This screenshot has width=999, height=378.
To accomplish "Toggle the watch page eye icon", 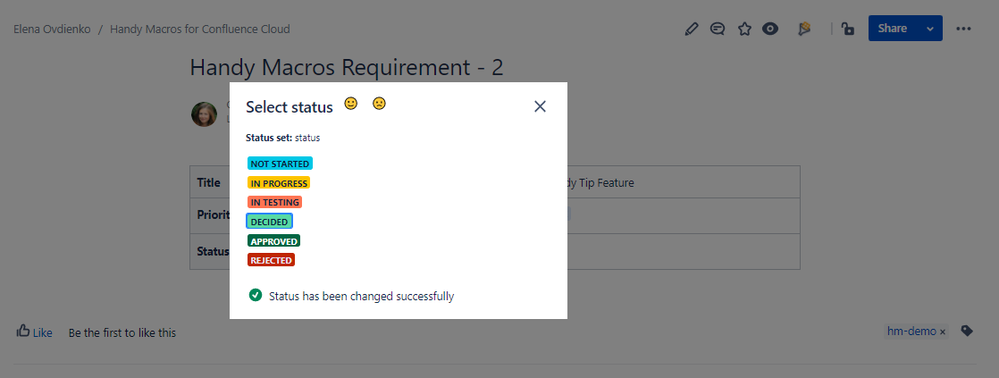I will tap(771, 29).
